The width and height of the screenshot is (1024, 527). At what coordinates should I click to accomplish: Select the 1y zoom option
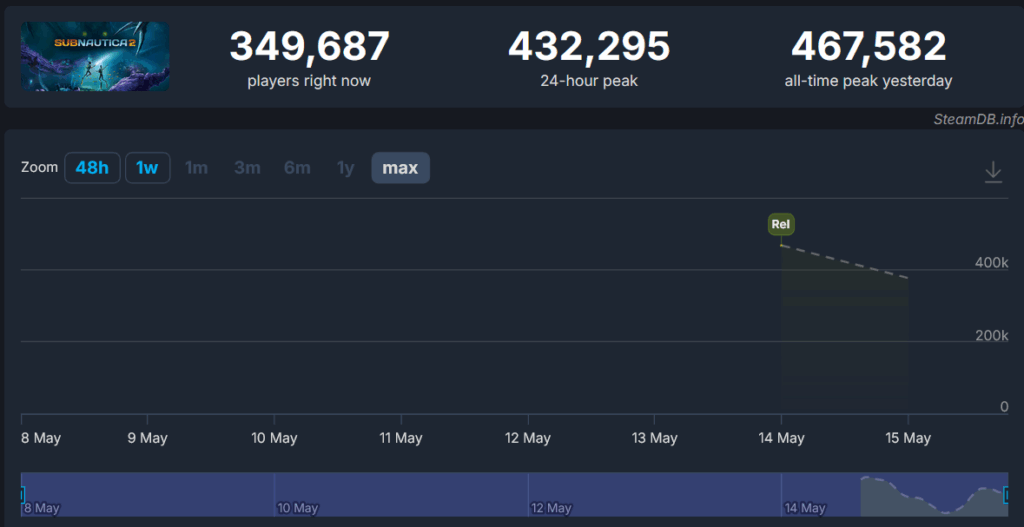click(x=345, y=168)
